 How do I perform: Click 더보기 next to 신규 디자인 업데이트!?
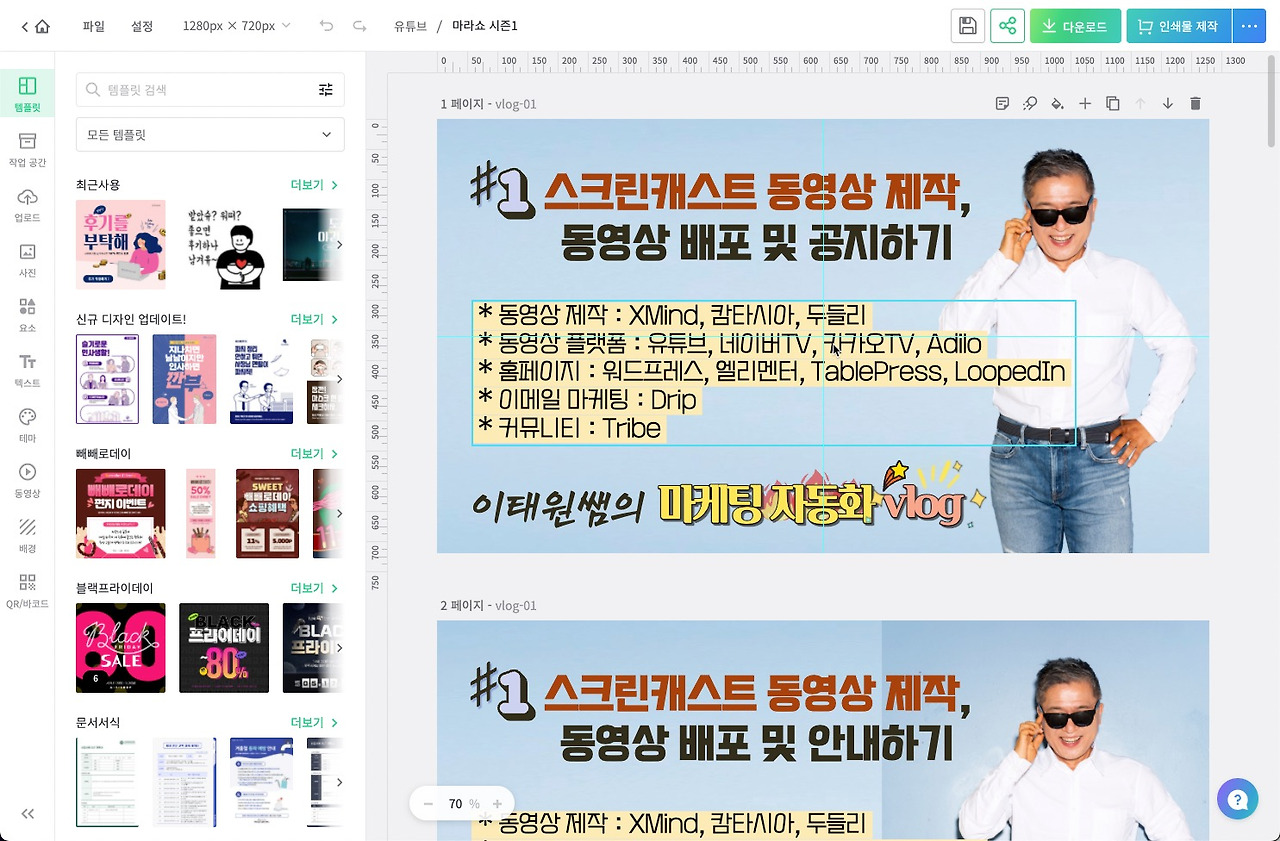pos(314,319)
